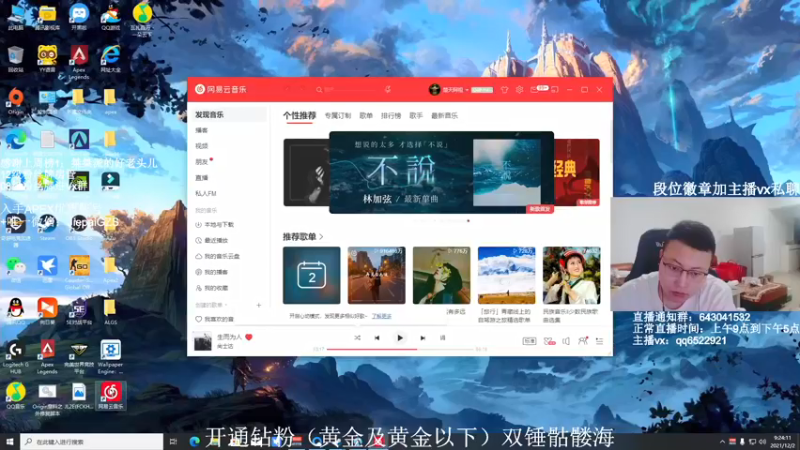Click the Windows taskbar search box

pyautogui.click(x=92, y=441)
